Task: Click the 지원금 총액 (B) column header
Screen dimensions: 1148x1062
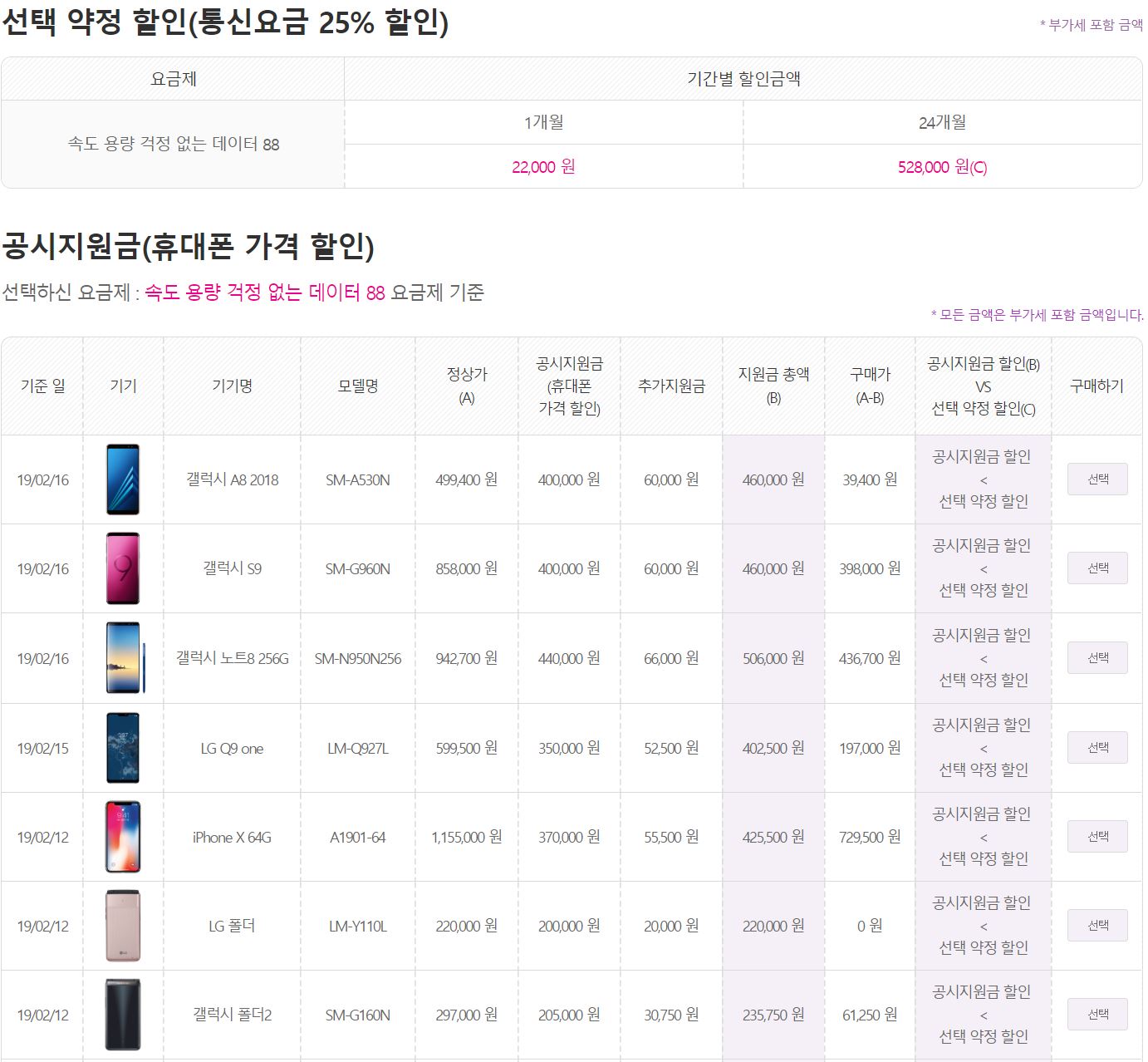Action: click(x=773, y=386)
